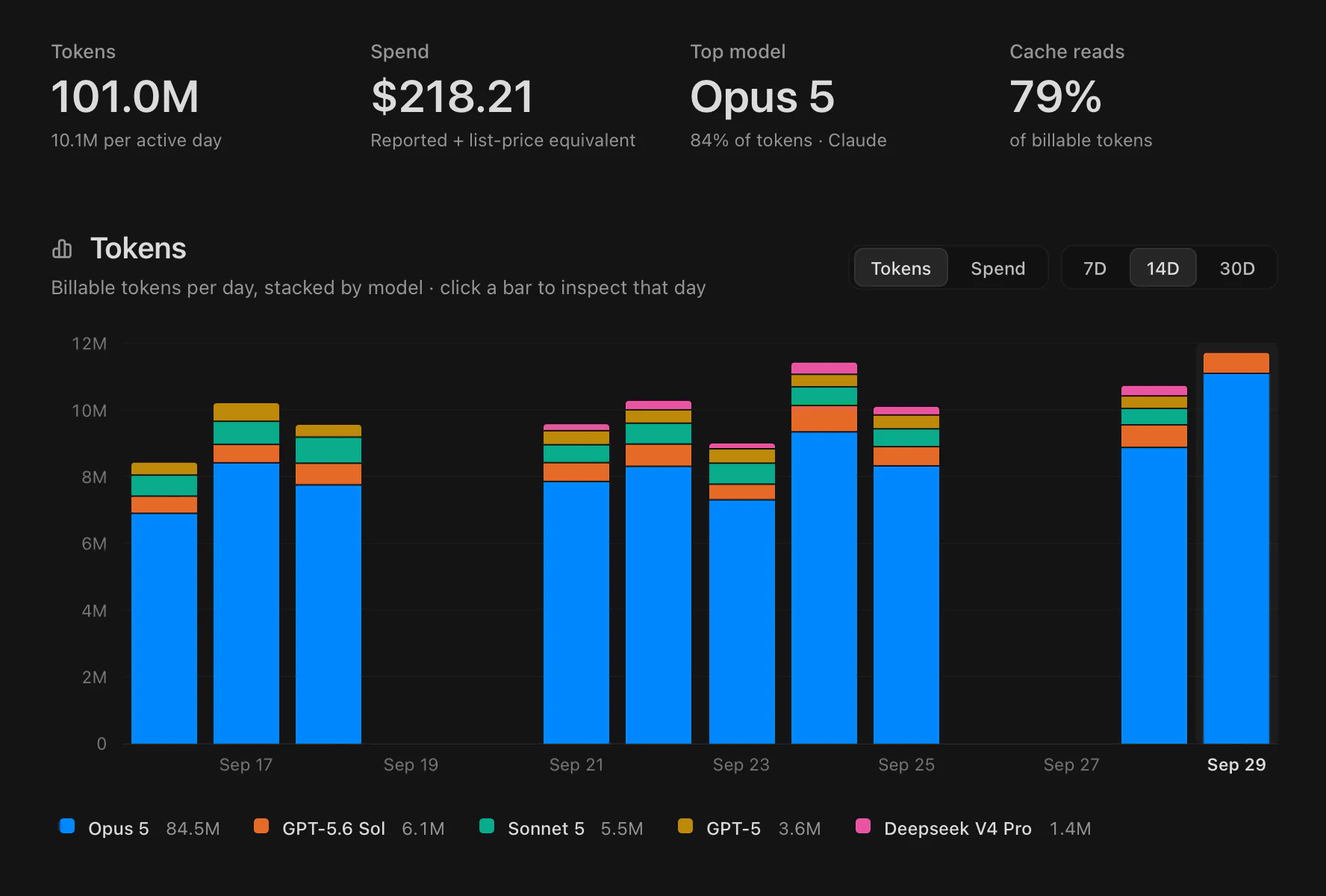
Task: Click the gold GPT-5 legend swatch
Action: click(685, 827)
